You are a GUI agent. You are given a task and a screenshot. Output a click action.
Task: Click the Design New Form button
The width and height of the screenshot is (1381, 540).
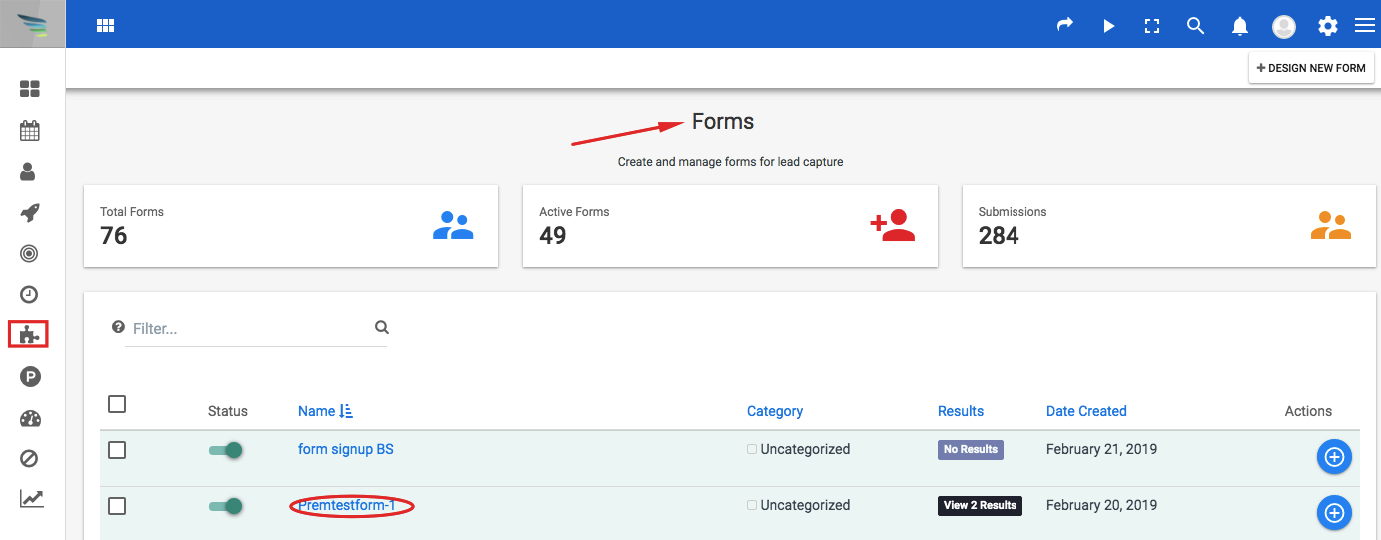pos(1311,68)
